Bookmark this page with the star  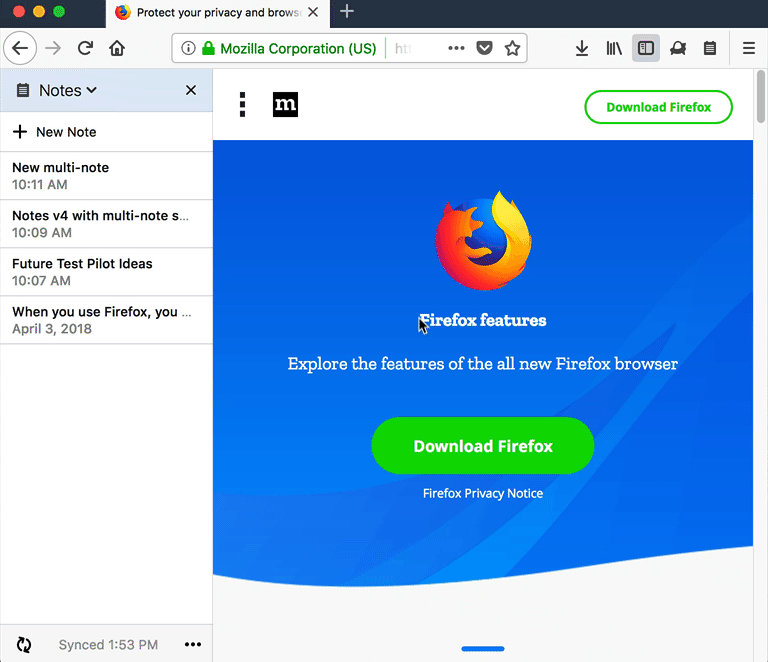[512, 48]
